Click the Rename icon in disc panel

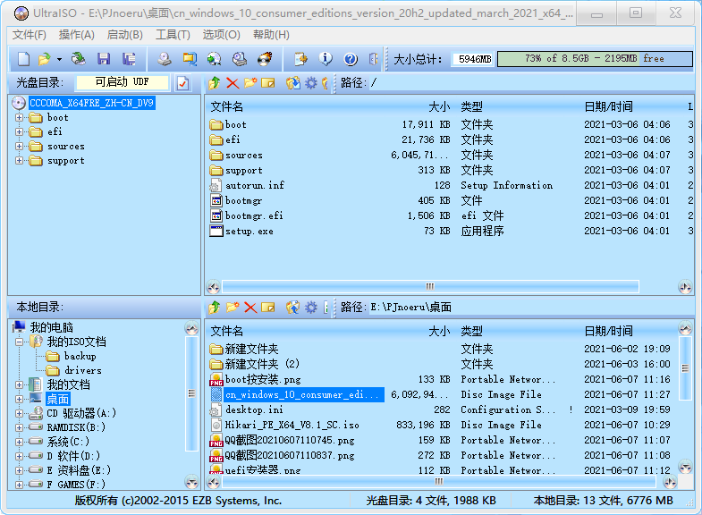(x=268, y=83)
